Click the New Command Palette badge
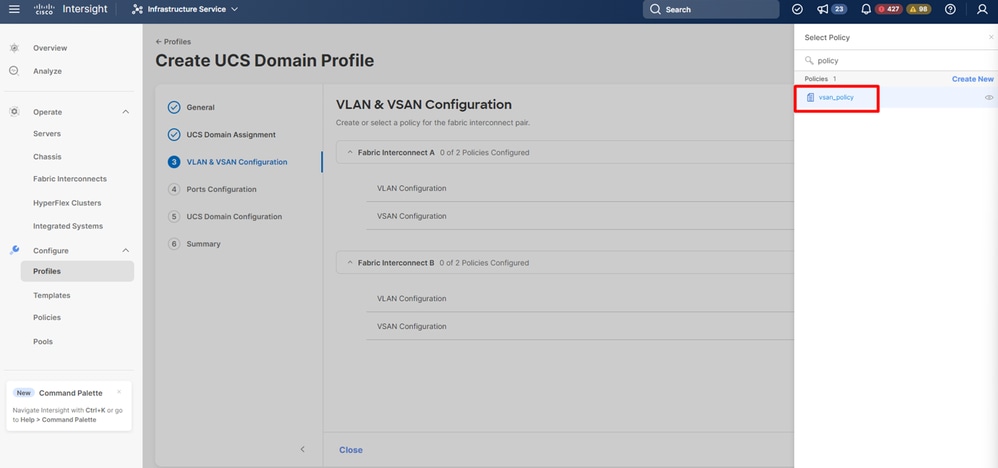 tap(24, 393)
